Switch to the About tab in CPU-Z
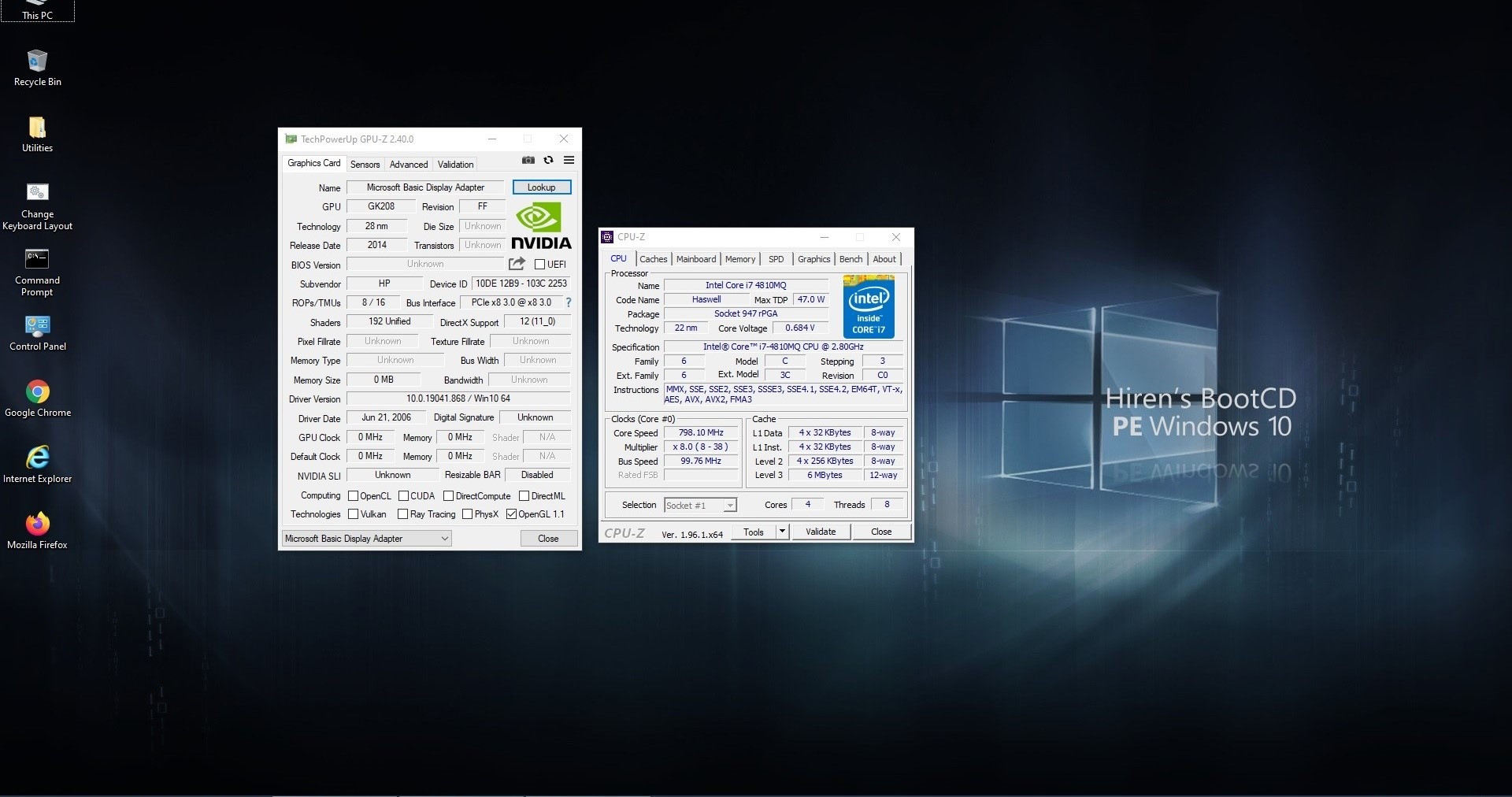This screenshot has width=1512, height=797. click(x=884, y=259)
